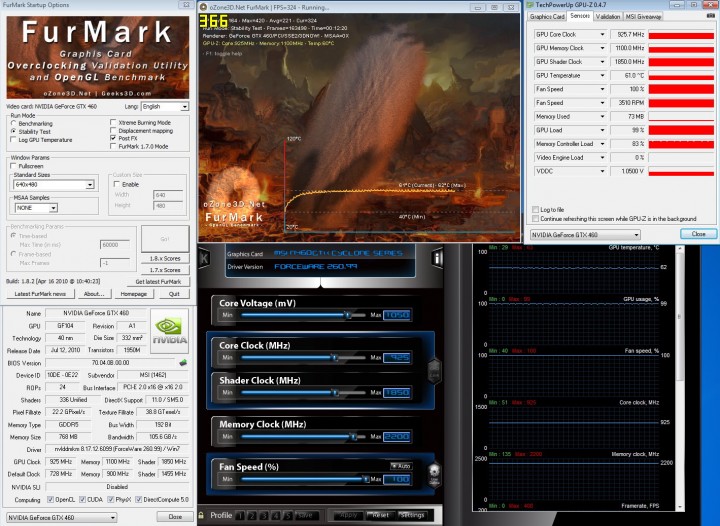Viewport: 720px width, 526px height.
Task: Click the 1.7.x Scores button
Action: [165, 270]
